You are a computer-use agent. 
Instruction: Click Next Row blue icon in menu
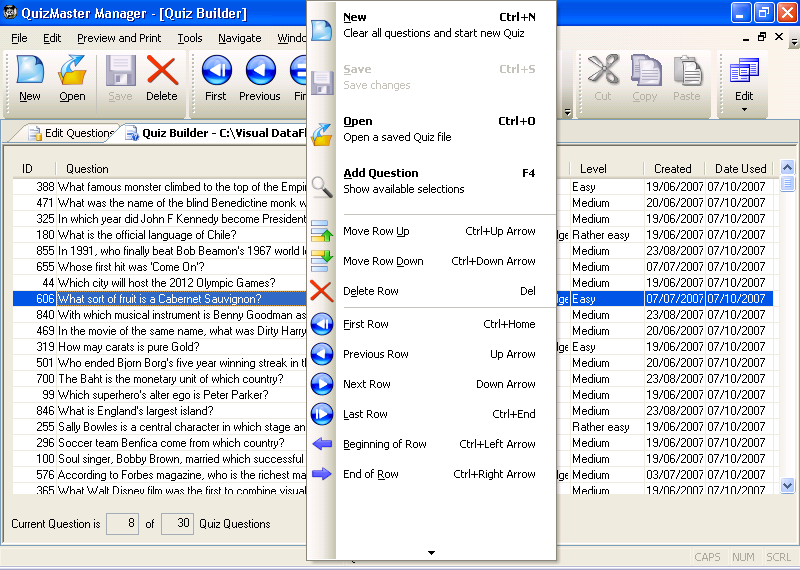tap(322, 384)
